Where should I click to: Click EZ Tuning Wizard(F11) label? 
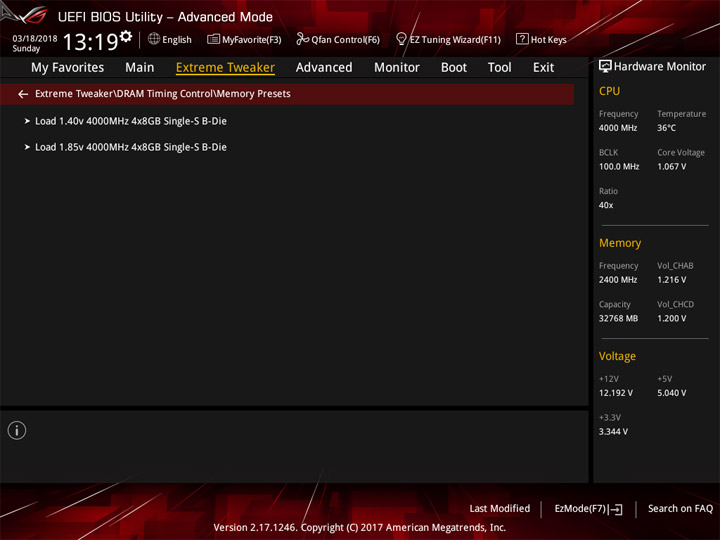click(x=455, y=40)
